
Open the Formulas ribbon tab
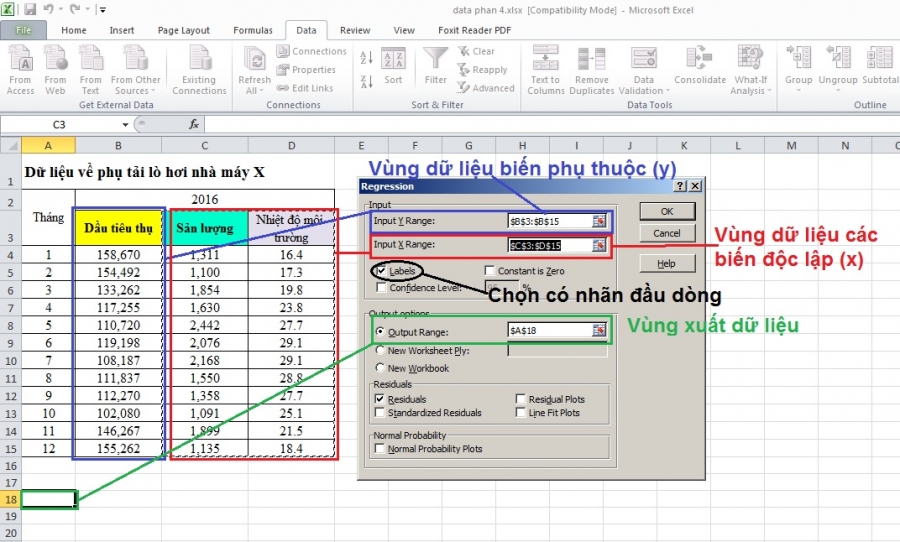click(x=252, y=31)
